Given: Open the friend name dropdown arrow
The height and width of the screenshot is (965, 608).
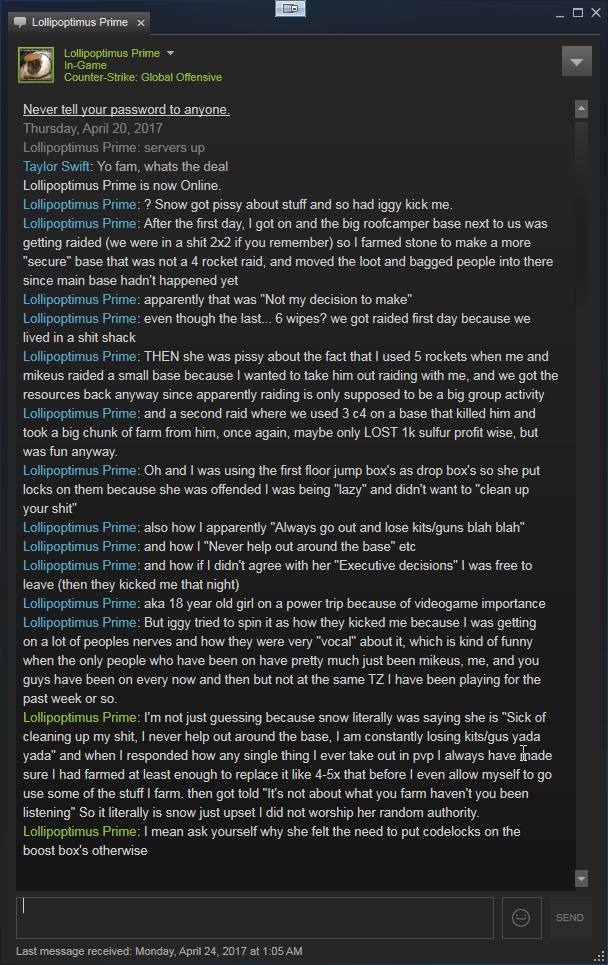Looking at the screenshot, I should point(170,53).
